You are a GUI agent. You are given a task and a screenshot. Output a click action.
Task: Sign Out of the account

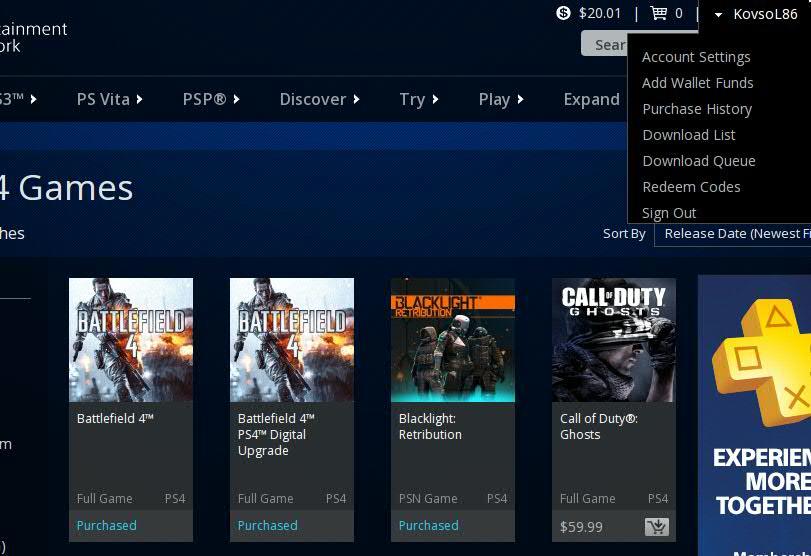(669, 213)
